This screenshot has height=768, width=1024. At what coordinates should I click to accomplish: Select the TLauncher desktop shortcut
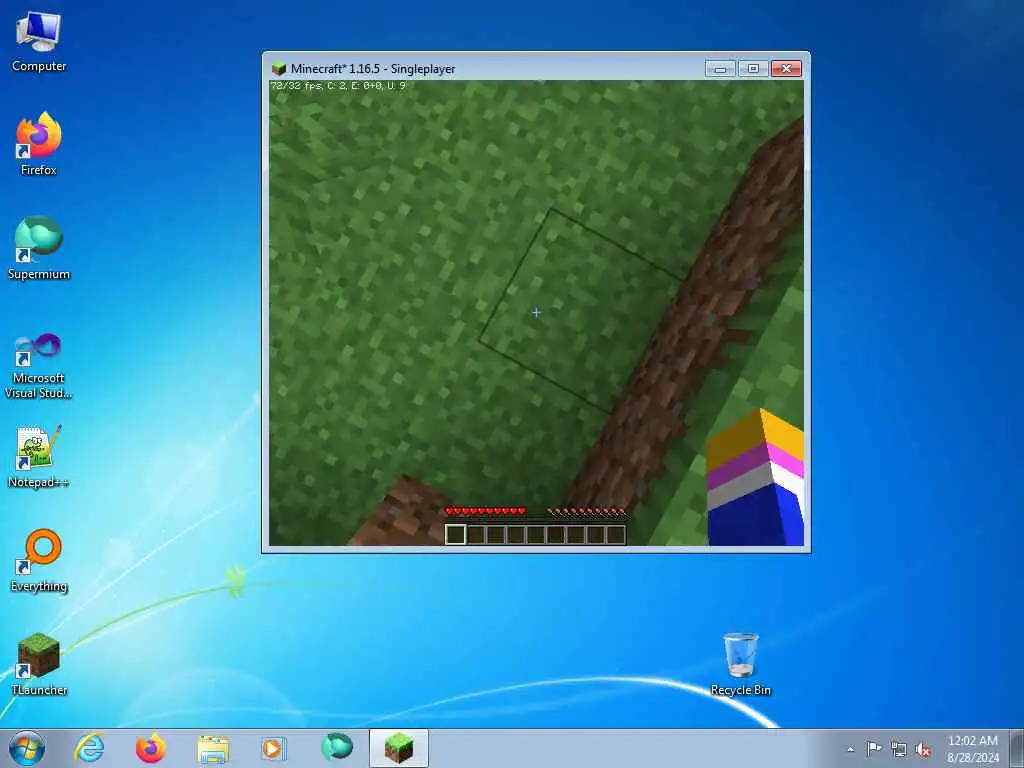coord(39,664)
